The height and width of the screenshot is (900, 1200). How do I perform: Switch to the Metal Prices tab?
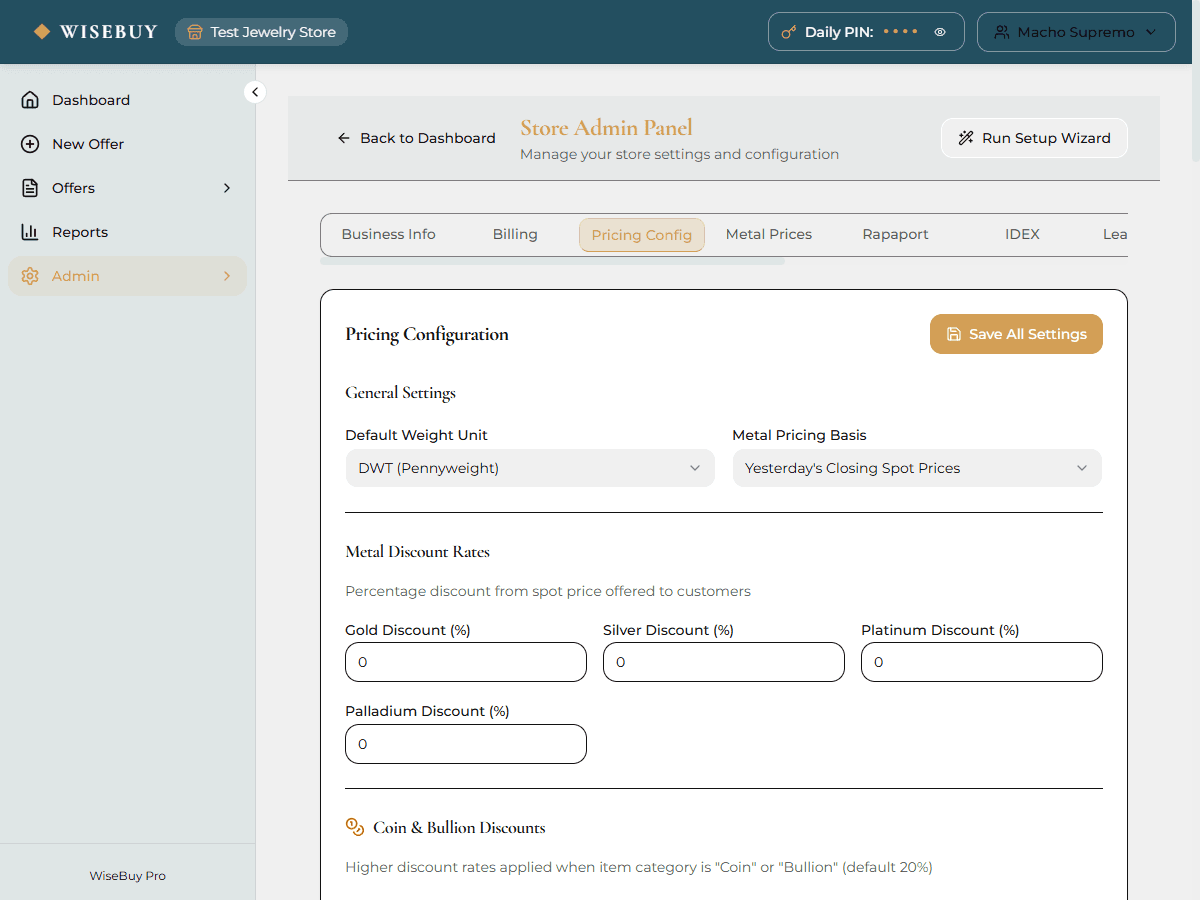click(769, 234)
